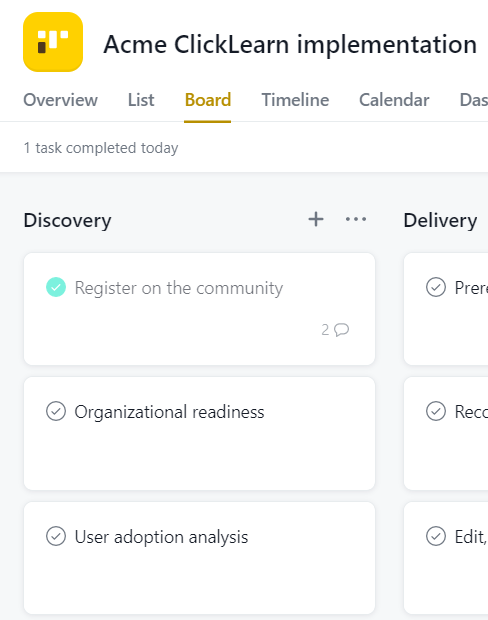The width and height of the screenshot is (488, 620).
Task: Open comments on Register on the community
Action: pyautogui.click(x=335, y=329)
